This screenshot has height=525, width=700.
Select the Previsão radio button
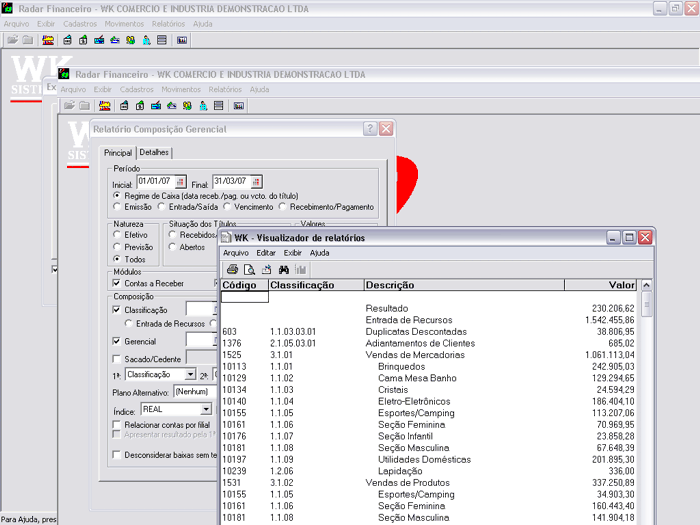click(119, 247)
